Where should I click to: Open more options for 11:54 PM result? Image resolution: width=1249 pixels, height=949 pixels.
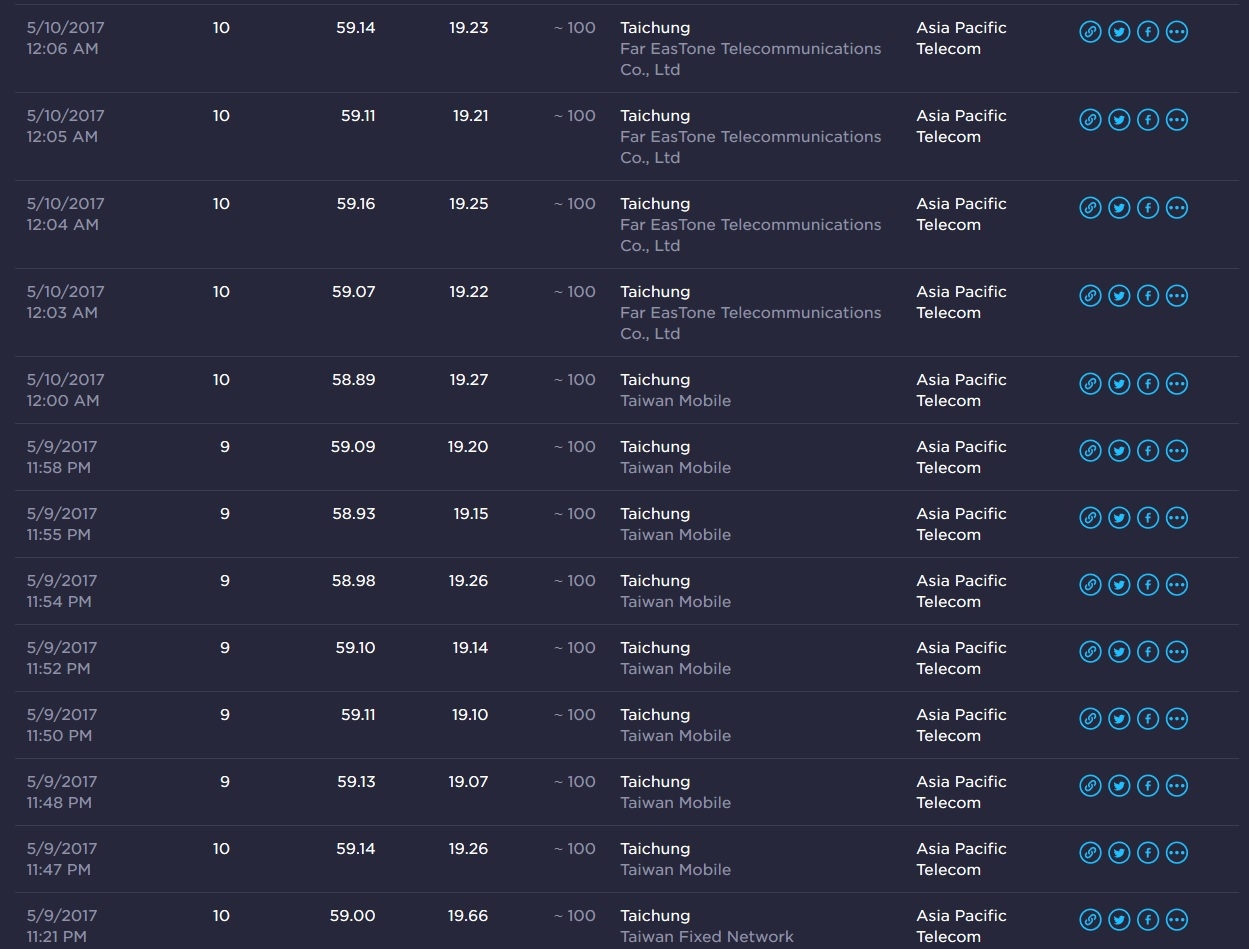pyautogui.click(x=1177, y=585)
